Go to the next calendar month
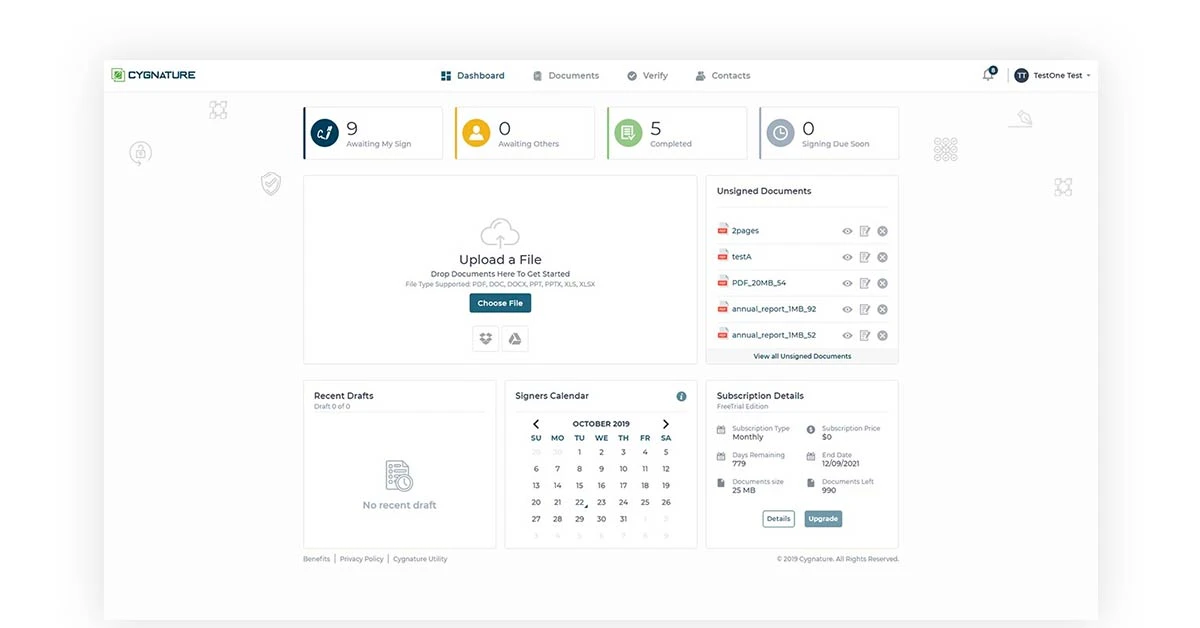The image size is (1200, 628). point(666,422)
